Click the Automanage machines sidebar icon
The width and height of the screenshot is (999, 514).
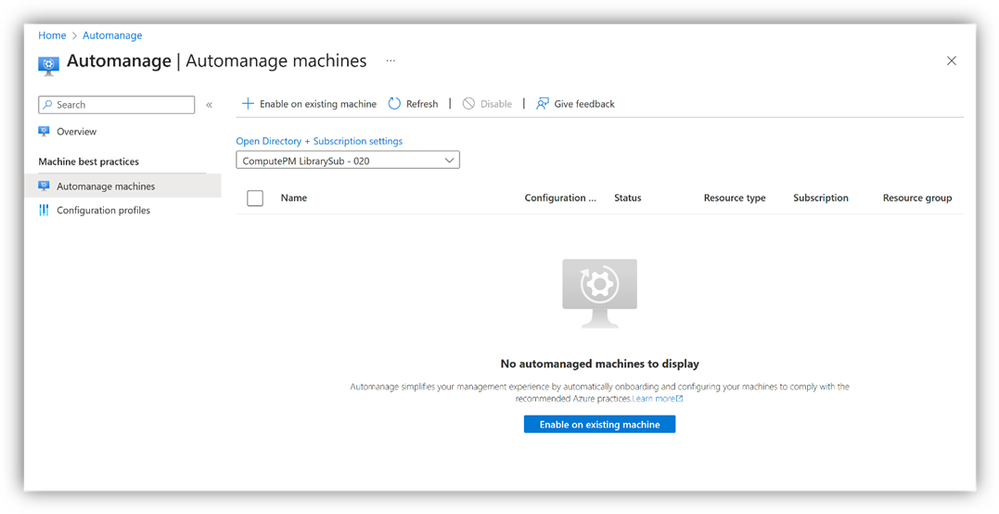point(44,186)
